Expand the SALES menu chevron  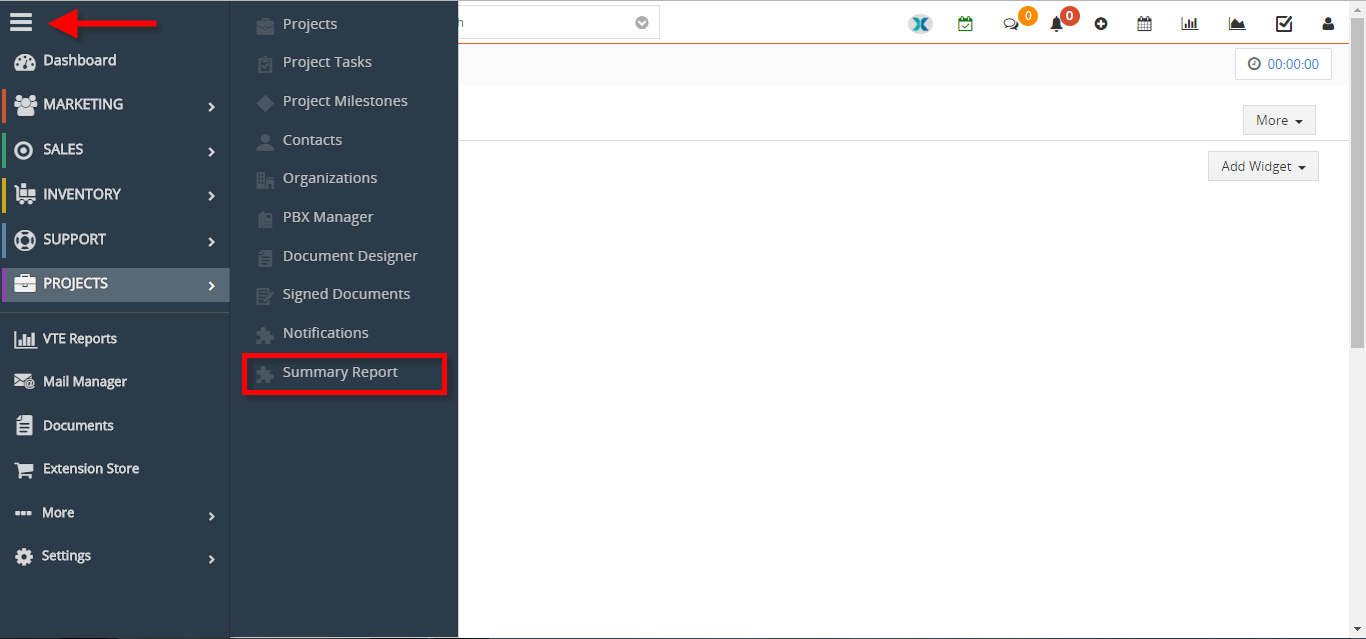point(211,151)
